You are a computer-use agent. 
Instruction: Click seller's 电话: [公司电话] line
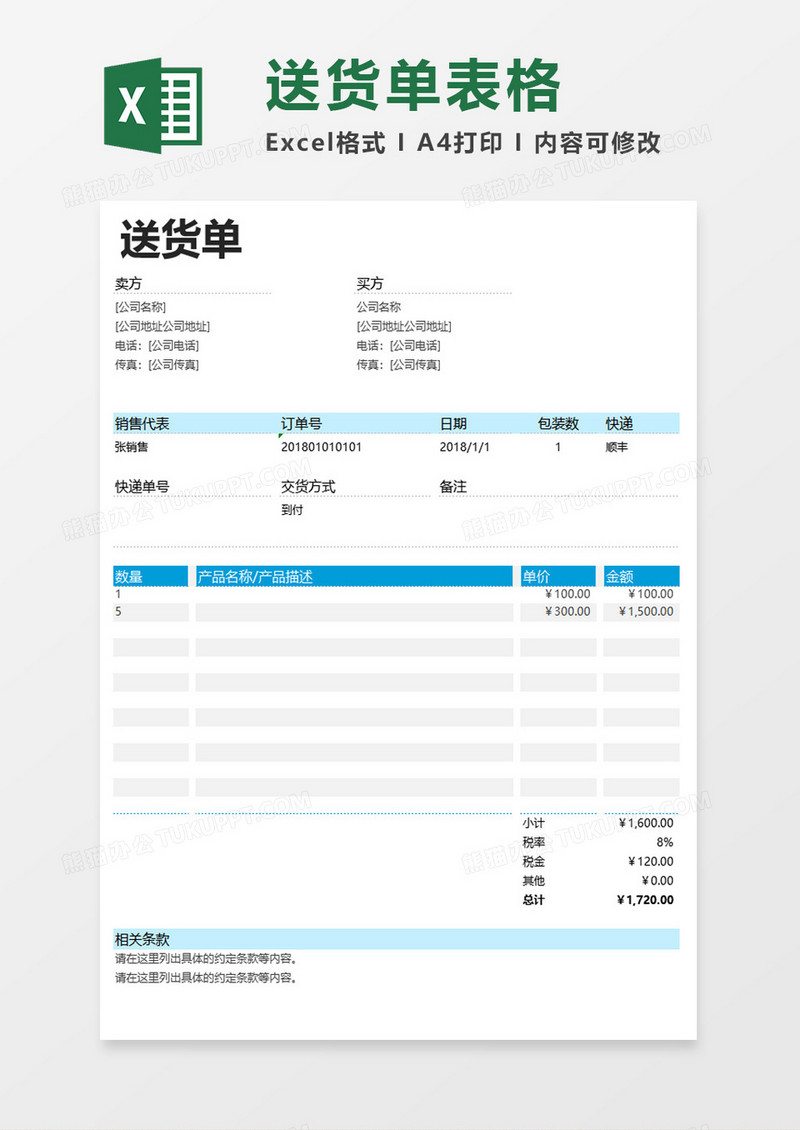point(157,346)
